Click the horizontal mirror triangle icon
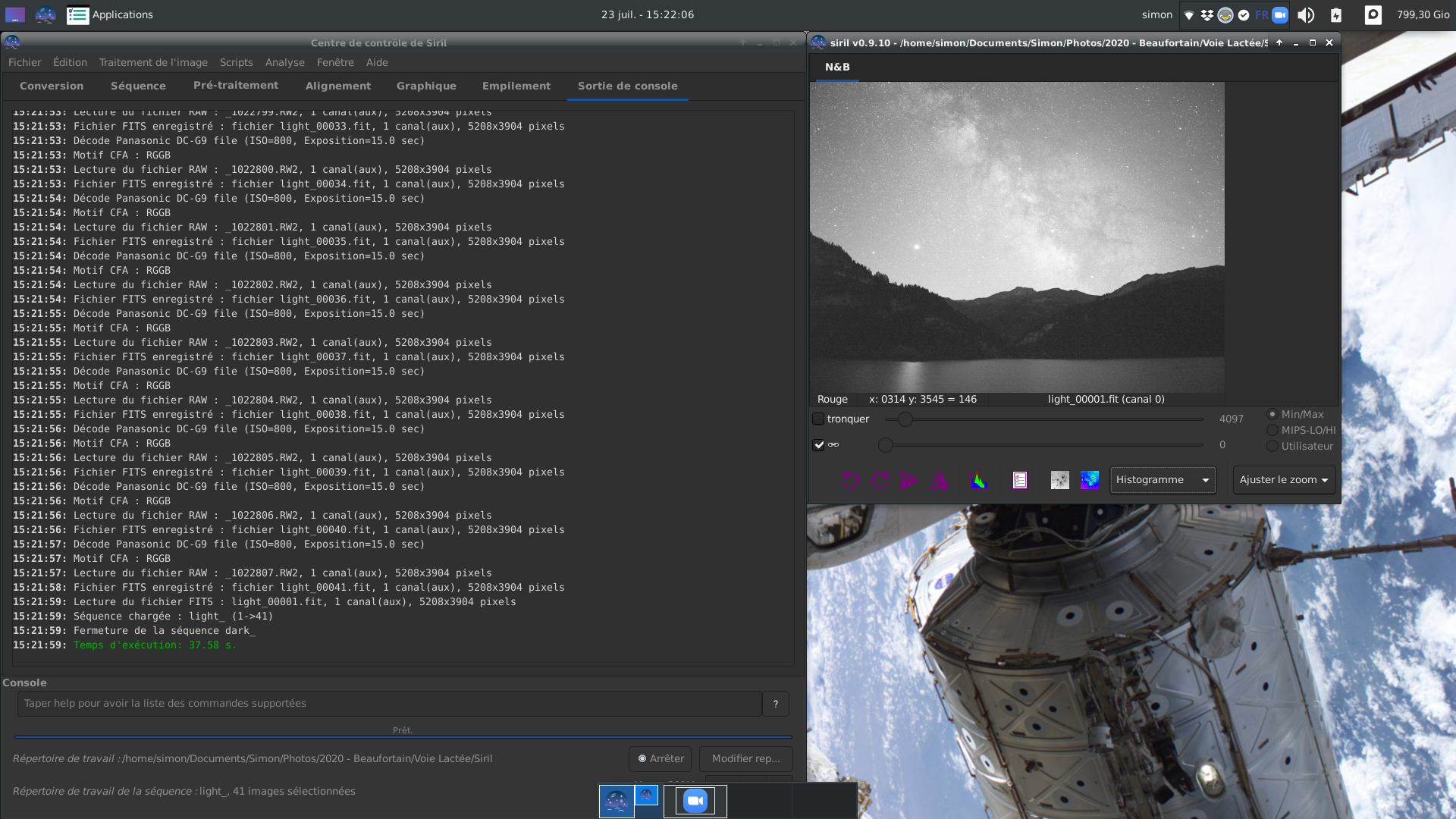Screen dimensions: 1456x819 (940, 480)
